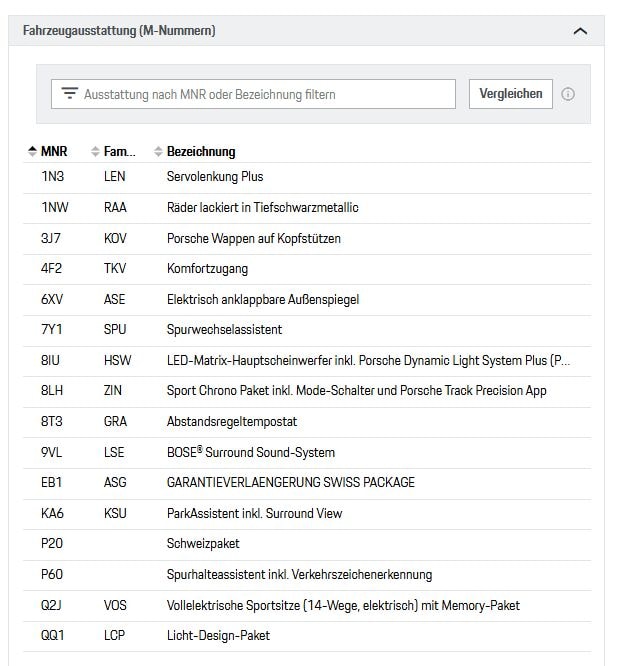Select MNR cell 8IU
This screenshot has height=666, width=628.
pyautogui.click(x=51, y=361)
